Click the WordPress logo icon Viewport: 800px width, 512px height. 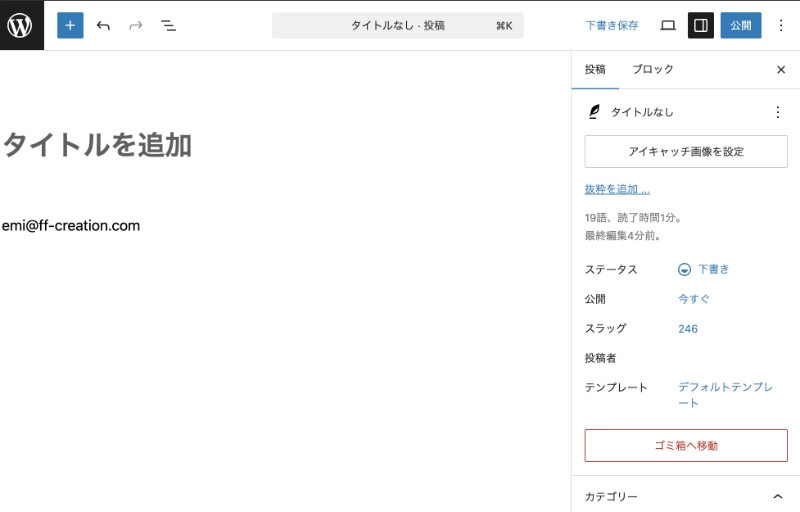tap(21, 25)
